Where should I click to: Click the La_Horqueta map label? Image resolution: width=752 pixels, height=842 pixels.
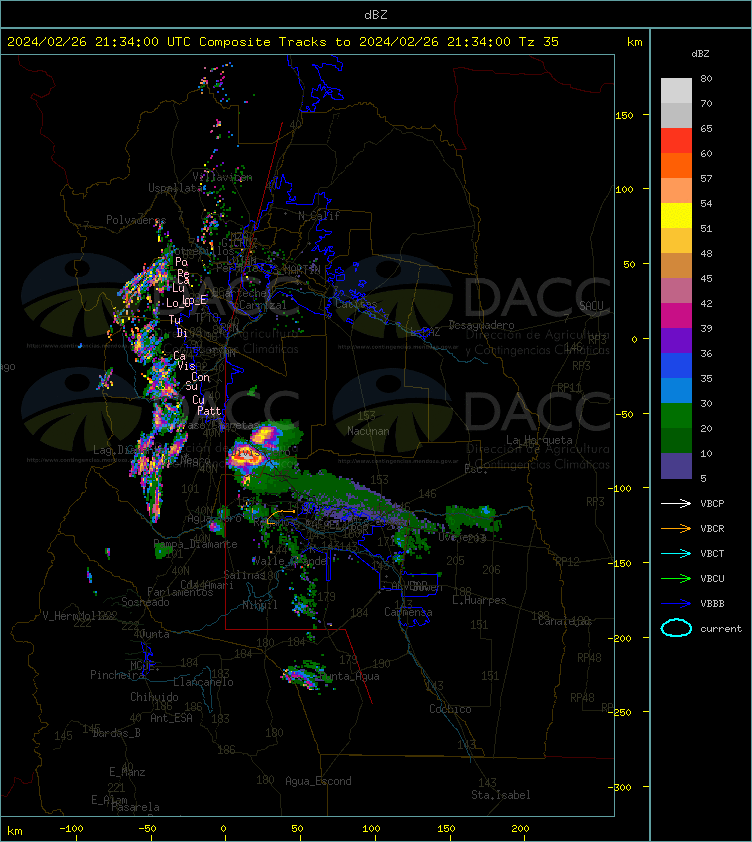point(539,440)
